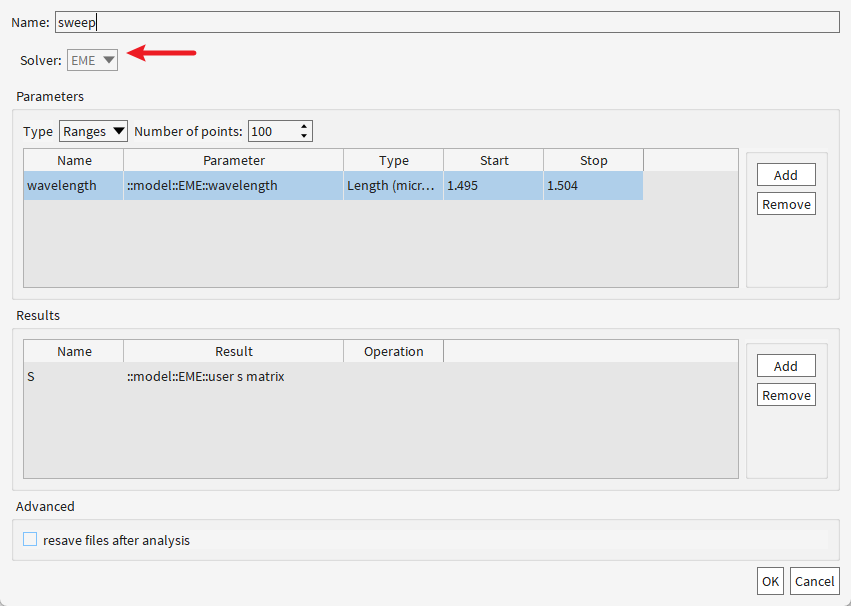Select the wavelength name cell
Viewport: 851px width, 606px height.
coord(74,186)
